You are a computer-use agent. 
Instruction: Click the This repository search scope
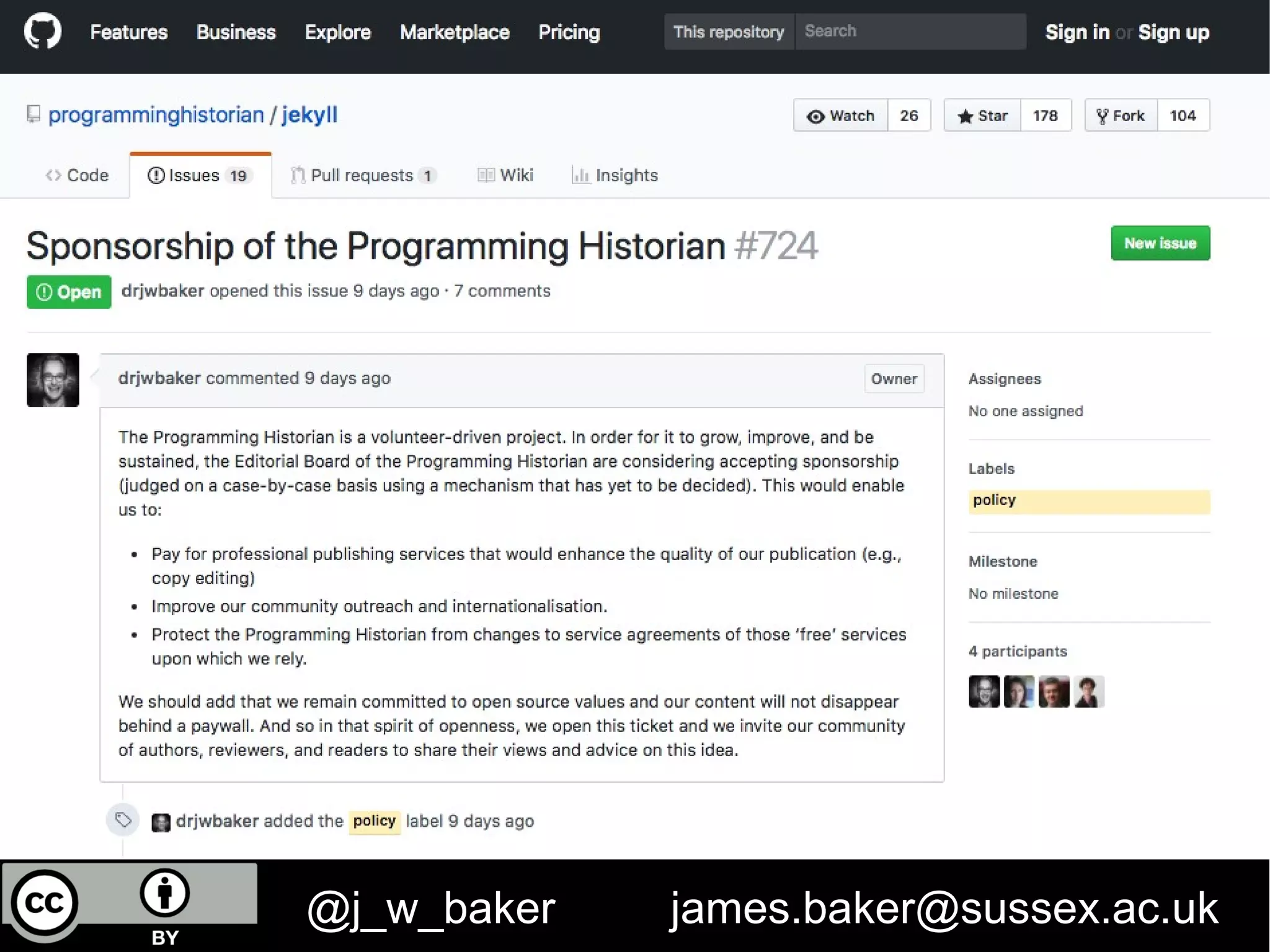(729, 32)
